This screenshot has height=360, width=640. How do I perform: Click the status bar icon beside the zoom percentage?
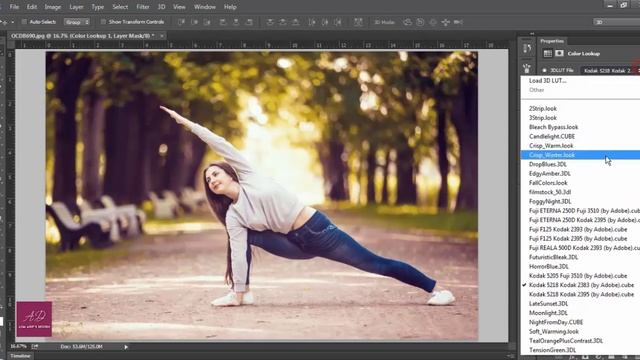(35, 347)
